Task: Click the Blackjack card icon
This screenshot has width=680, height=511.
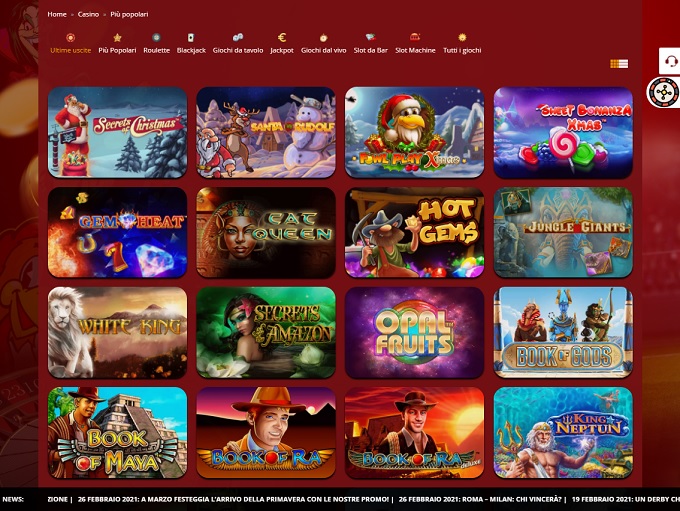Action: 191,37
